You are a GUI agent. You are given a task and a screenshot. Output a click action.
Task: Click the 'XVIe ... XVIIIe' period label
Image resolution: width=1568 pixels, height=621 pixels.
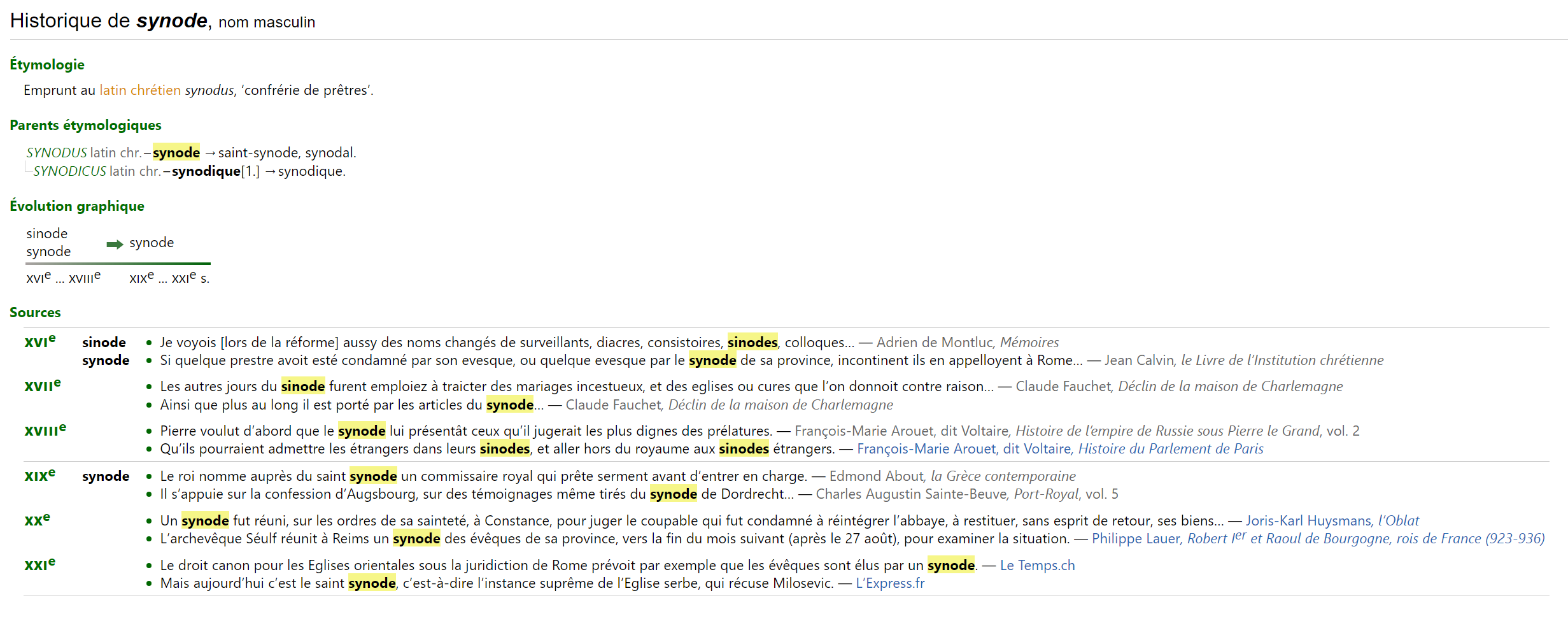(63, 278)
